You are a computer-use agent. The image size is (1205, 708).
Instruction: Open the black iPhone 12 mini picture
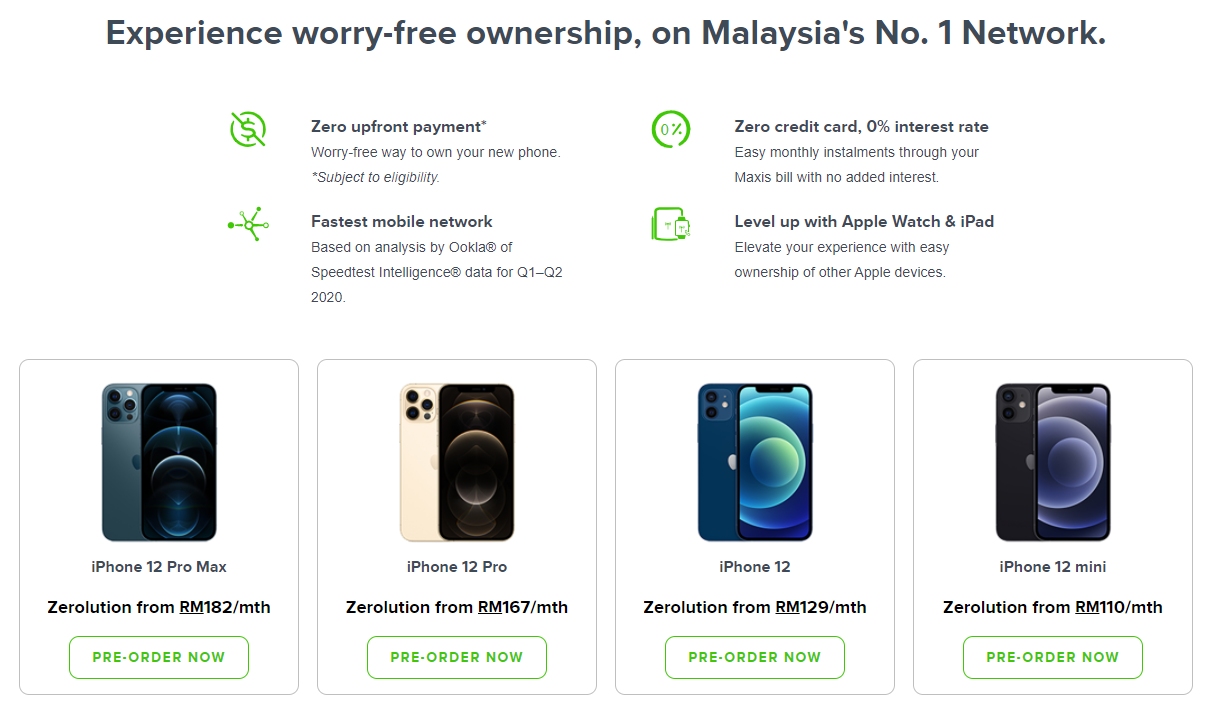1053,462
